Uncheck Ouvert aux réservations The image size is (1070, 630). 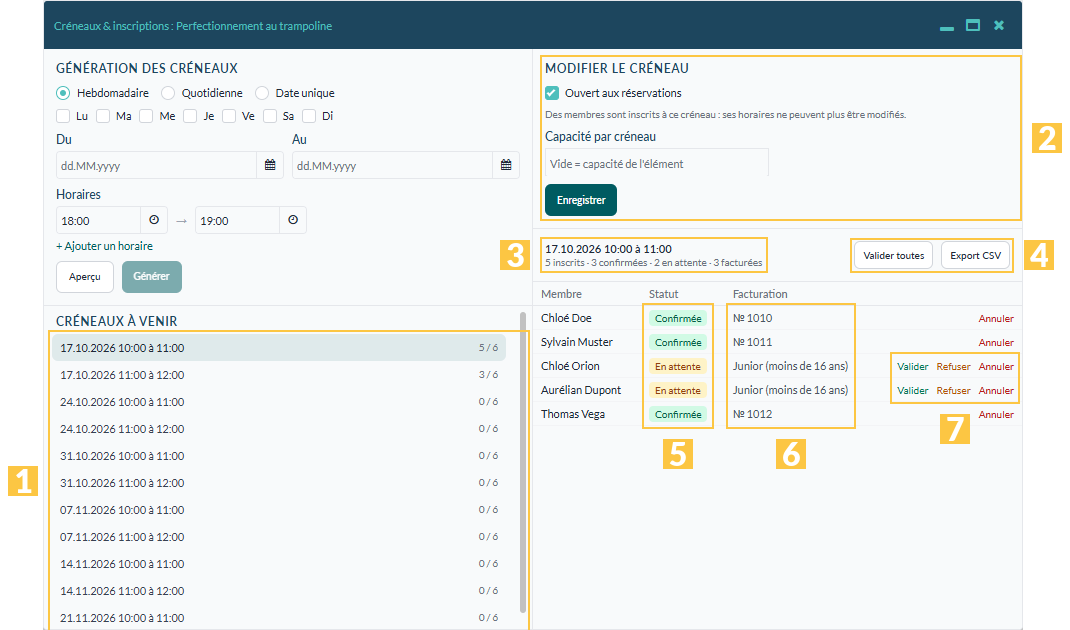click(x=552, y=93)
